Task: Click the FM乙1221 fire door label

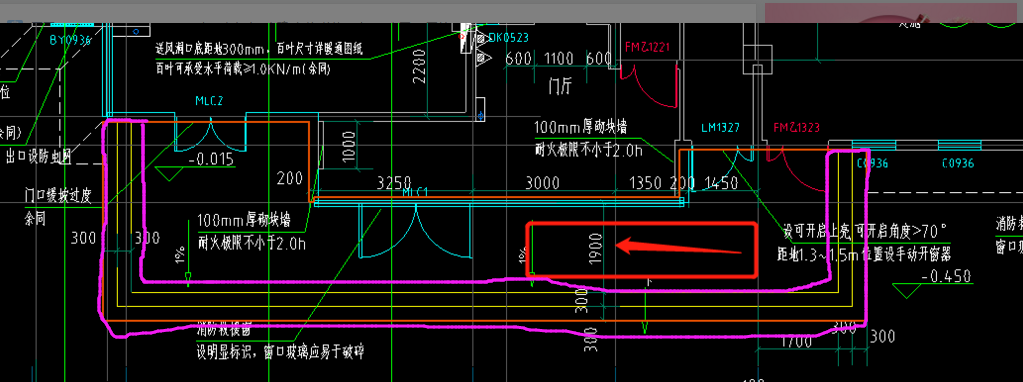Action: (647, 46)
